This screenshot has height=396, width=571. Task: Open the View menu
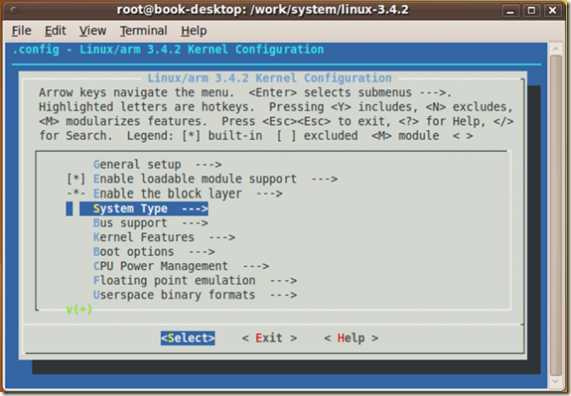coord(93,31)
